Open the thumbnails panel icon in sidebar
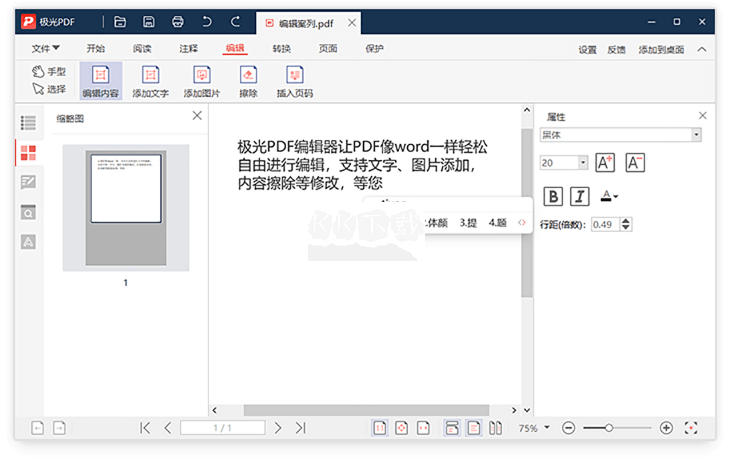 point(28,152)
